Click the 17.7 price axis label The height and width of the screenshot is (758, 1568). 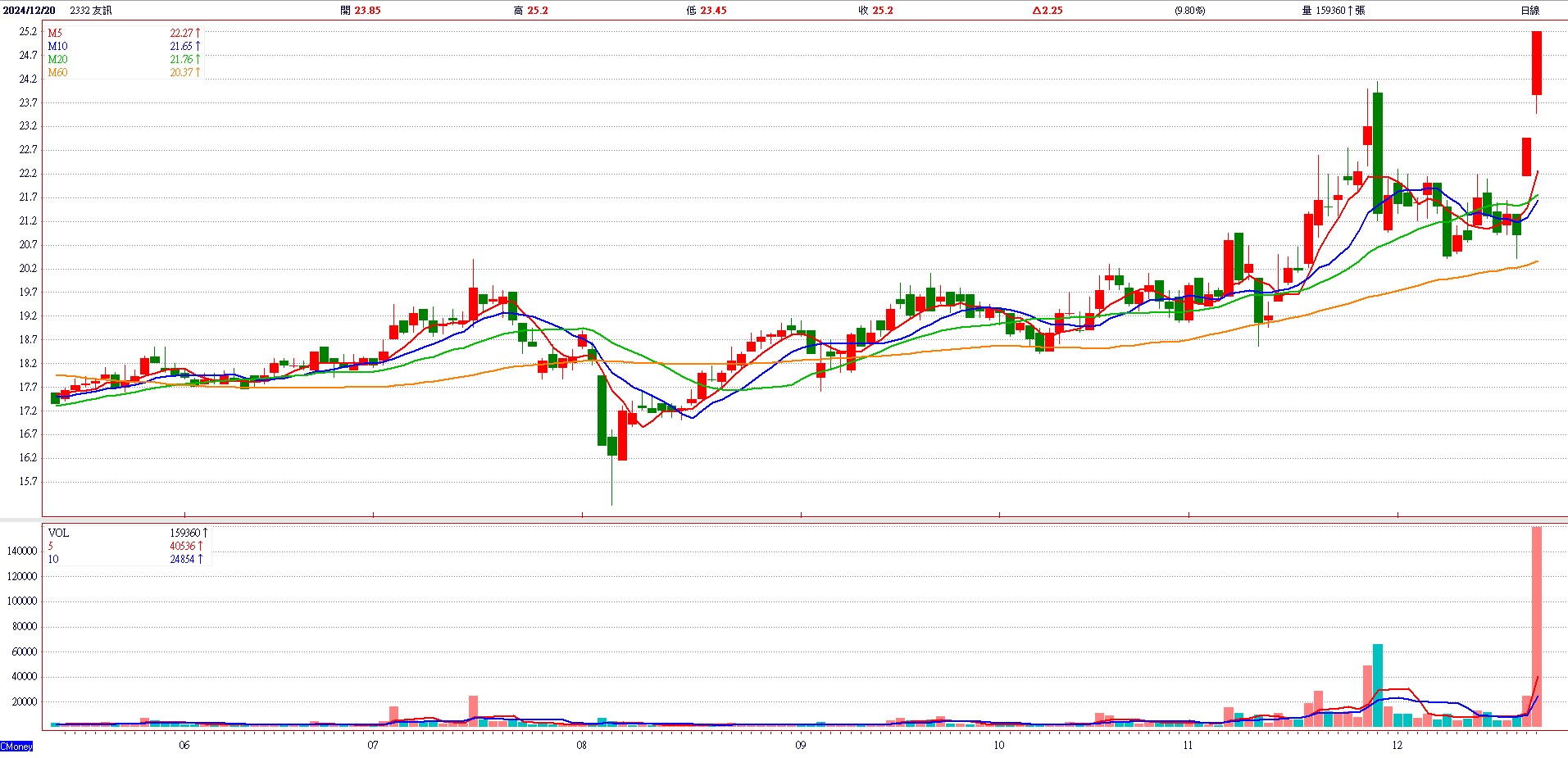point(28,388)
